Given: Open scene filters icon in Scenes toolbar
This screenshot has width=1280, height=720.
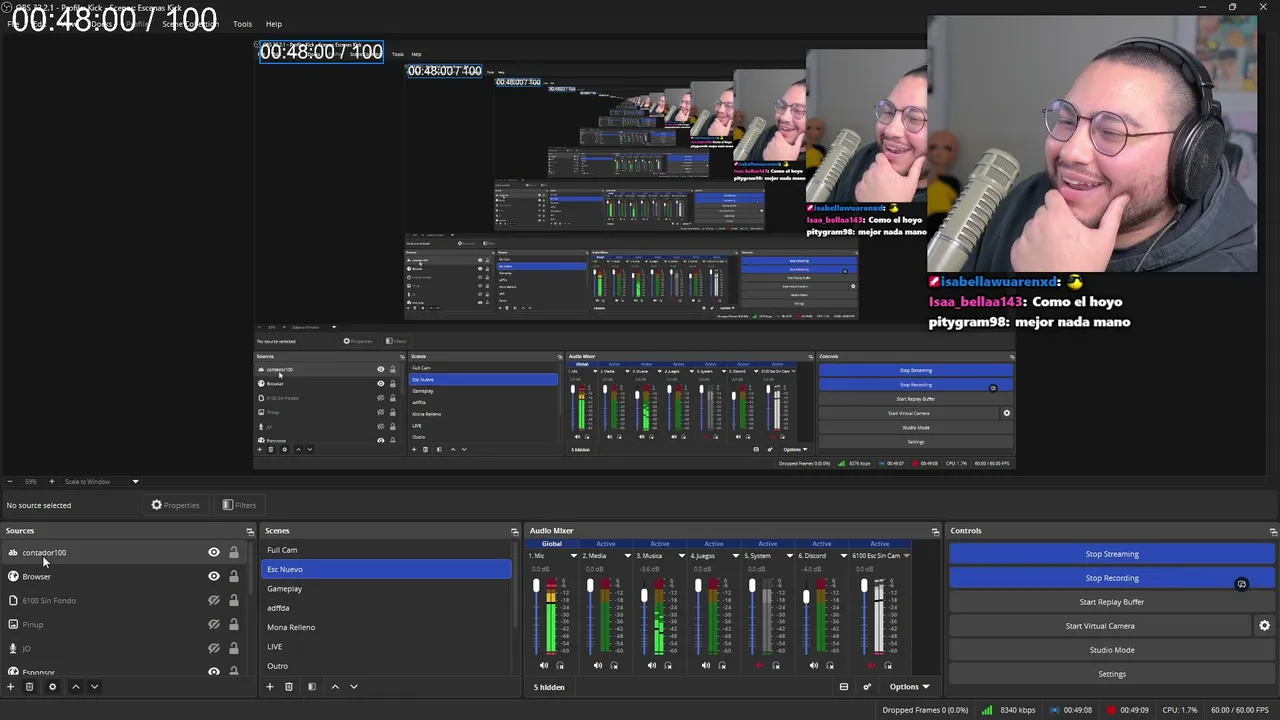Looking at the screenshot, I should [x=311, y=687].
